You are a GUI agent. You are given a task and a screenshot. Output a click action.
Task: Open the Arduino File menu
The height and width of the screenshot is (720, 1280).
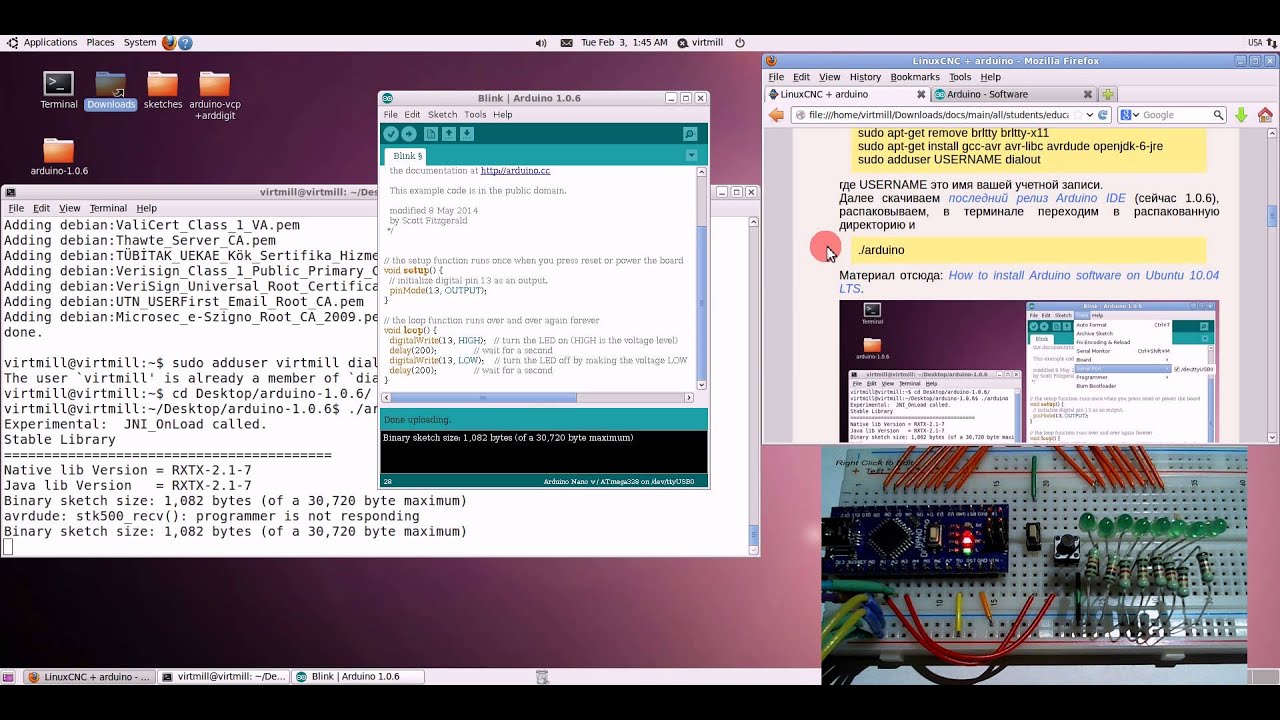391,115
